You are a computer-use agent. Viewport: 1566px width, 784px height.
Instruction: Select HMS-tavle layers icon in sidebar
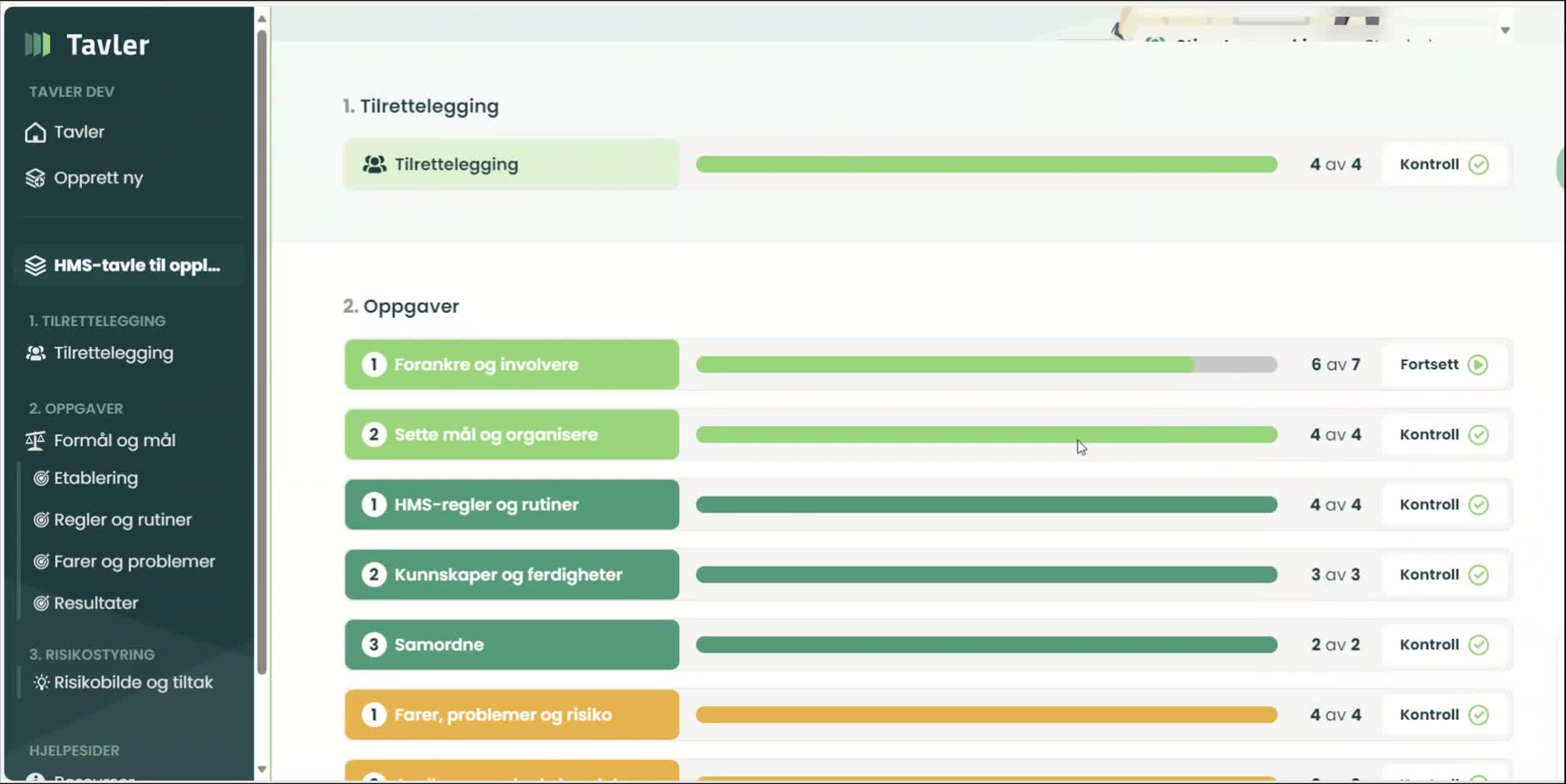pos(35,266)
